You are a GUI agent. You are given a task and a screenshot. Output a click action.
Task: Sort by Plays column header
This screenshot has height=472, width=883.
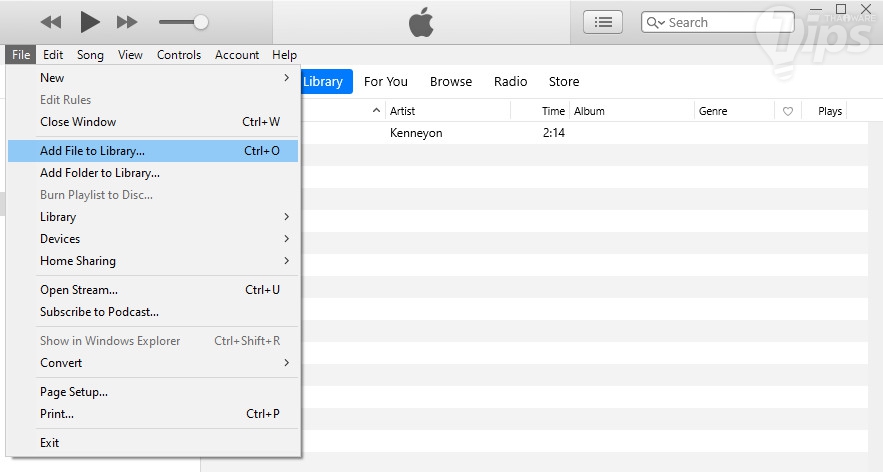pyautogui.click(x=824, y=111)
